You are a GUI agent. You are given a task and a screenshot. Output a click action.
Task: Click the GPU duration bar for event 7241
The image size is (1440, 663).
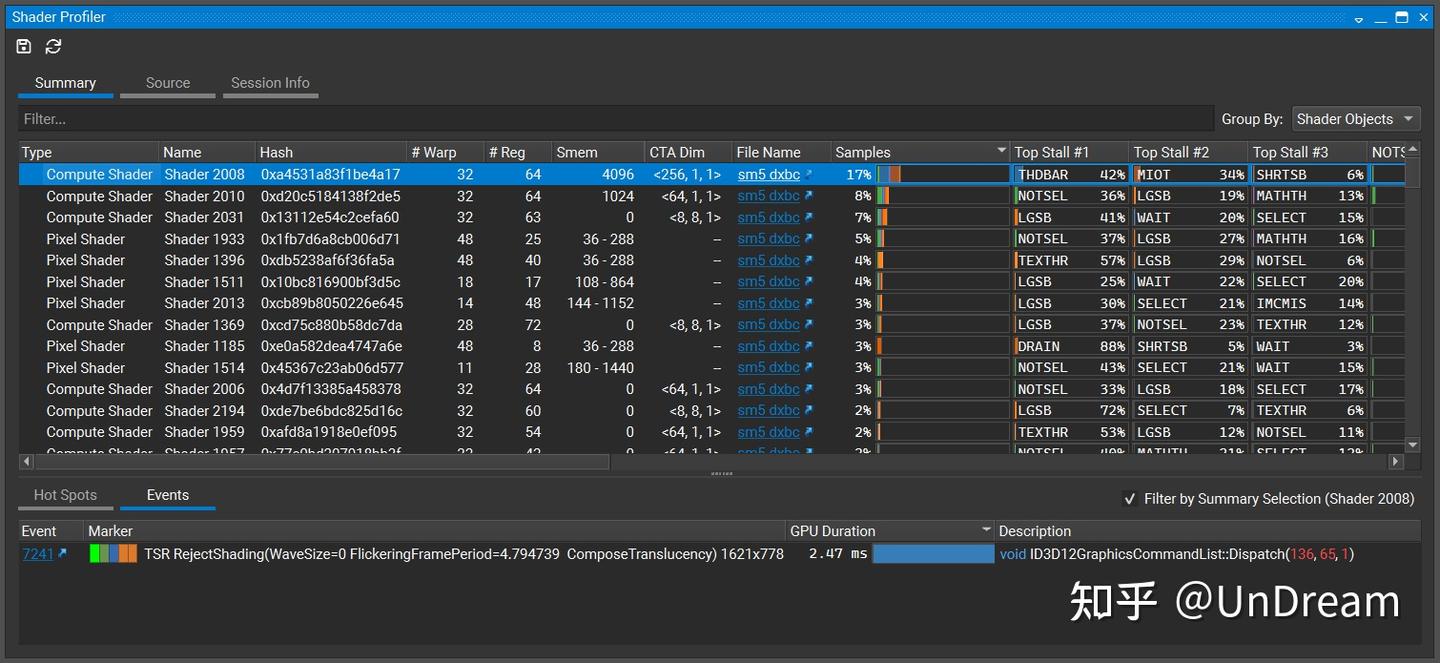pyautogui.click(x=932, y=553)
